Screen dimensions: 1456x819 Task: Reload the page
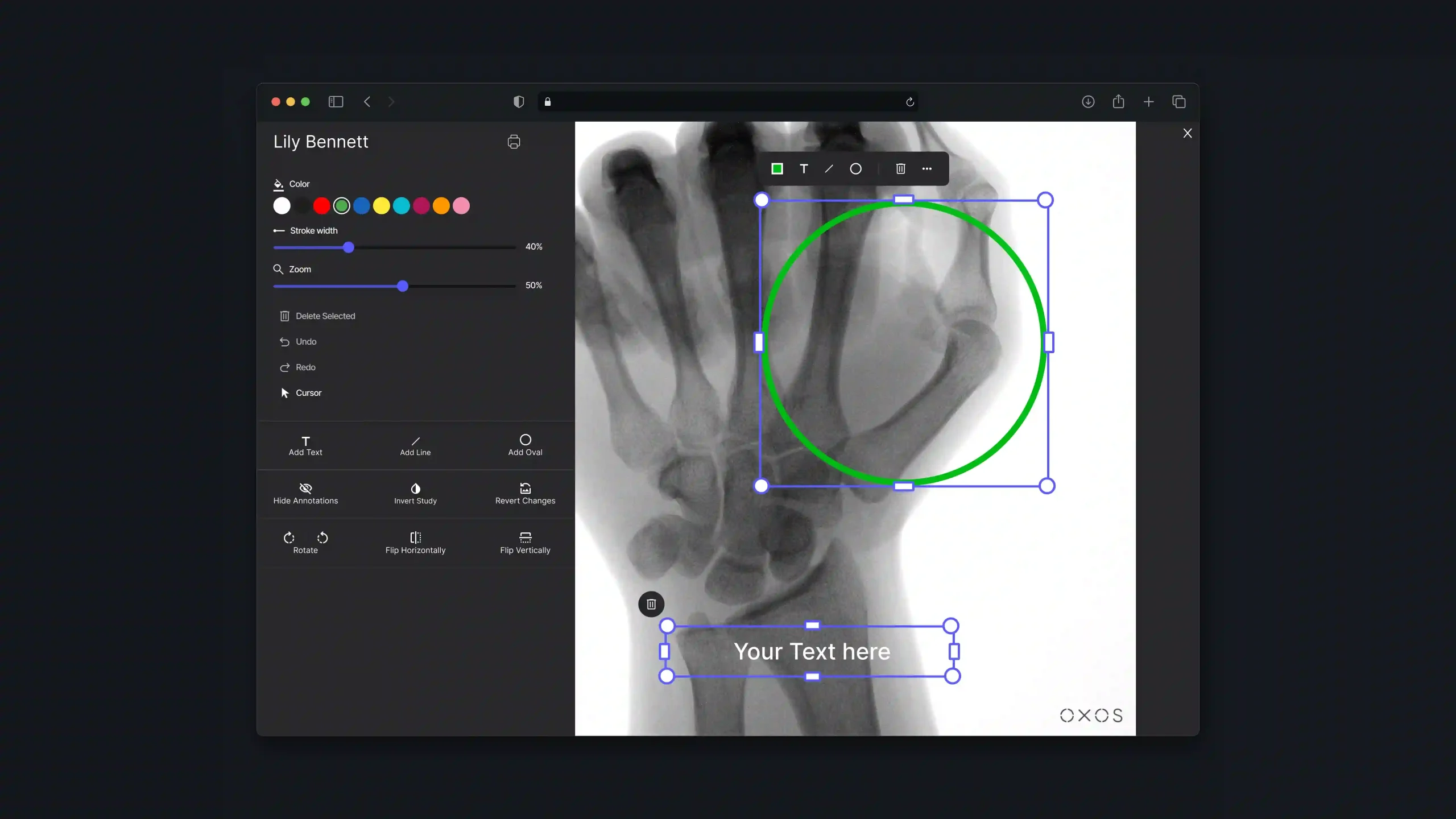[x=909, y=102]
